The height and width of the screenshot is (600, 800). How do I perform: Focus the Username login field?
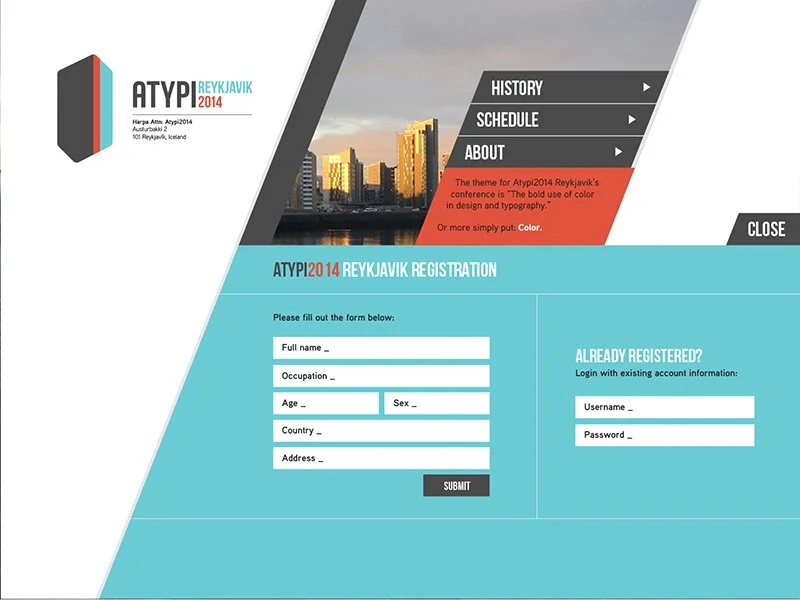665,407
